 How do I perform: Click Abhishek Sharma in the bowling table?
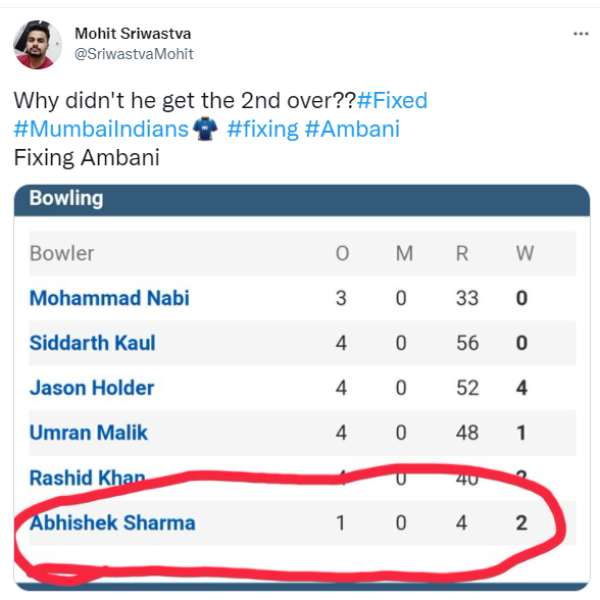[x=112, y=523]
